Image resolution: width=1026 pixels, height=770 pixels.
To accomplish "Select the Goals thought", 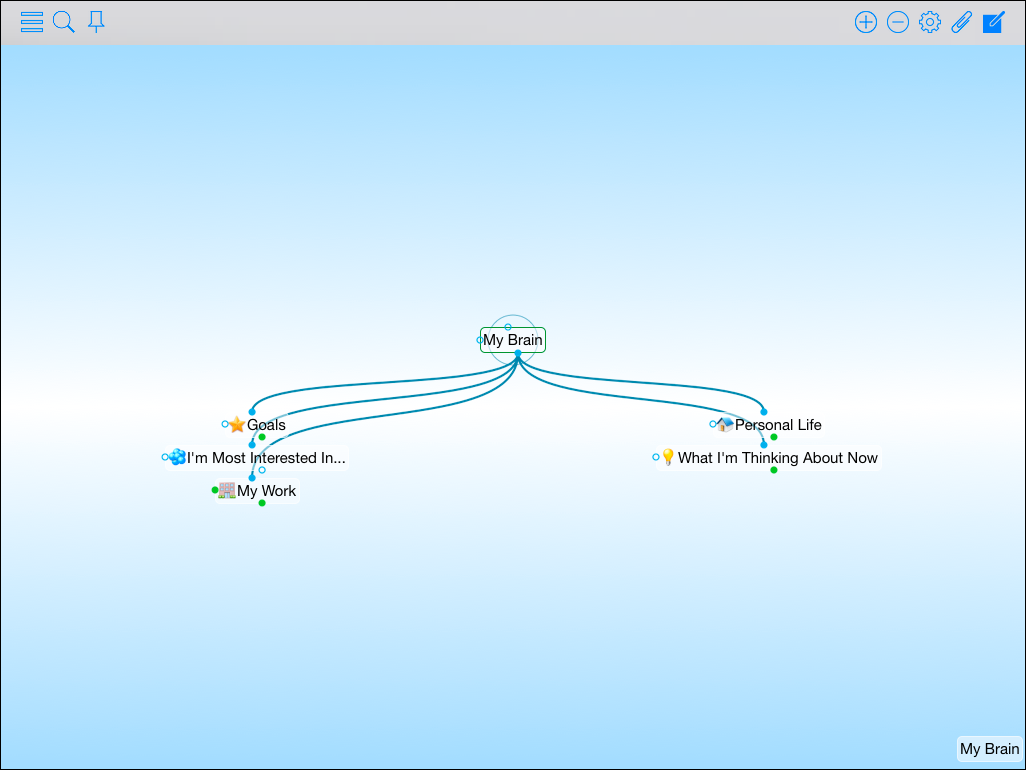I will pos(266,425).
